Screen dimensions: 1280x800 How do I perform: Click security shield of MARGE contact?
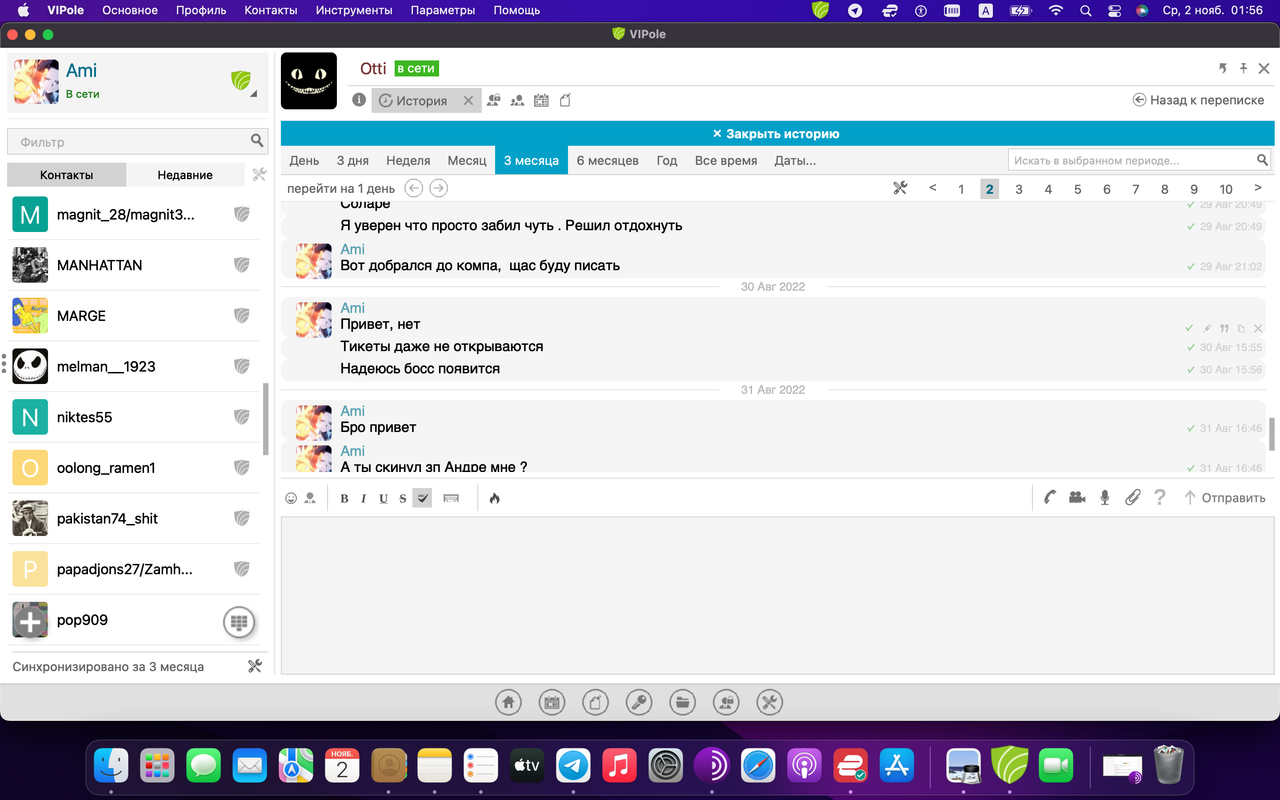(241, 315)
